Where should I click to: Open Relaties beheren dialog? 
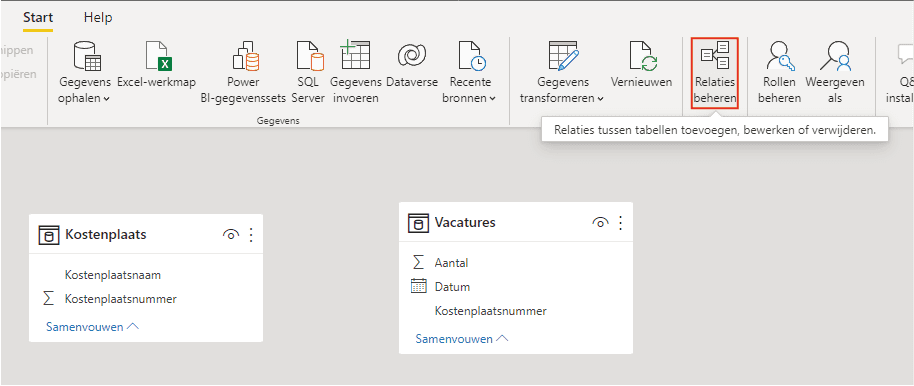click(715, 73)
